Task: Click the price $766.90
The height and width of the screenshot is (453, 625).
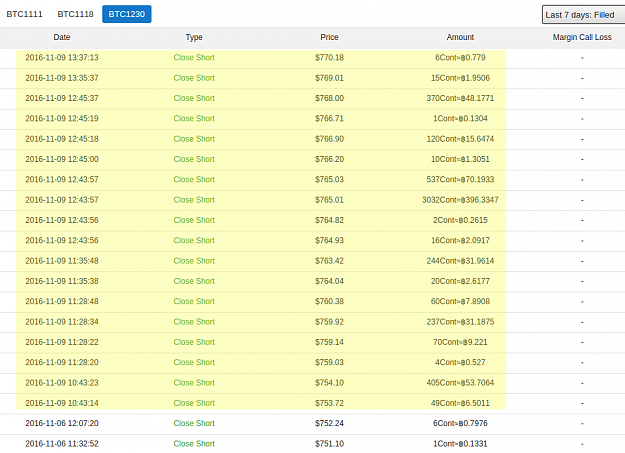Action: pos(329,139)
